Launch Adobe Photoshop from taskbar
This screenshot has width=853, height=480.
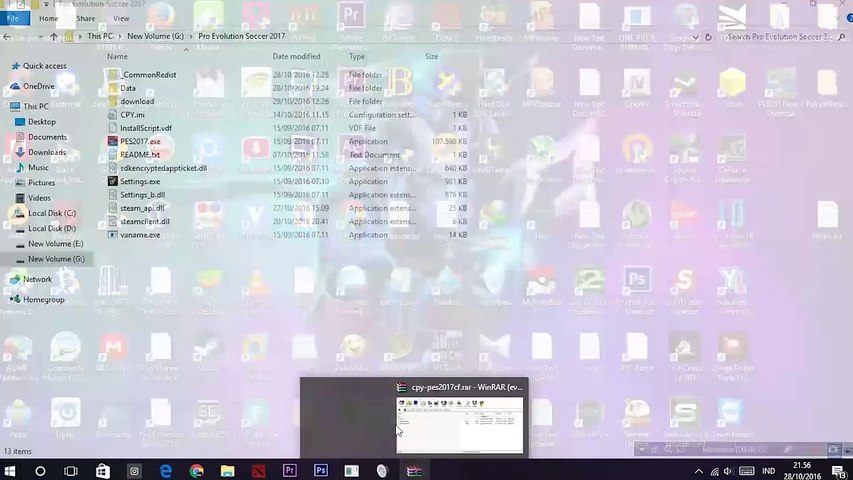(x=320, y=470)
